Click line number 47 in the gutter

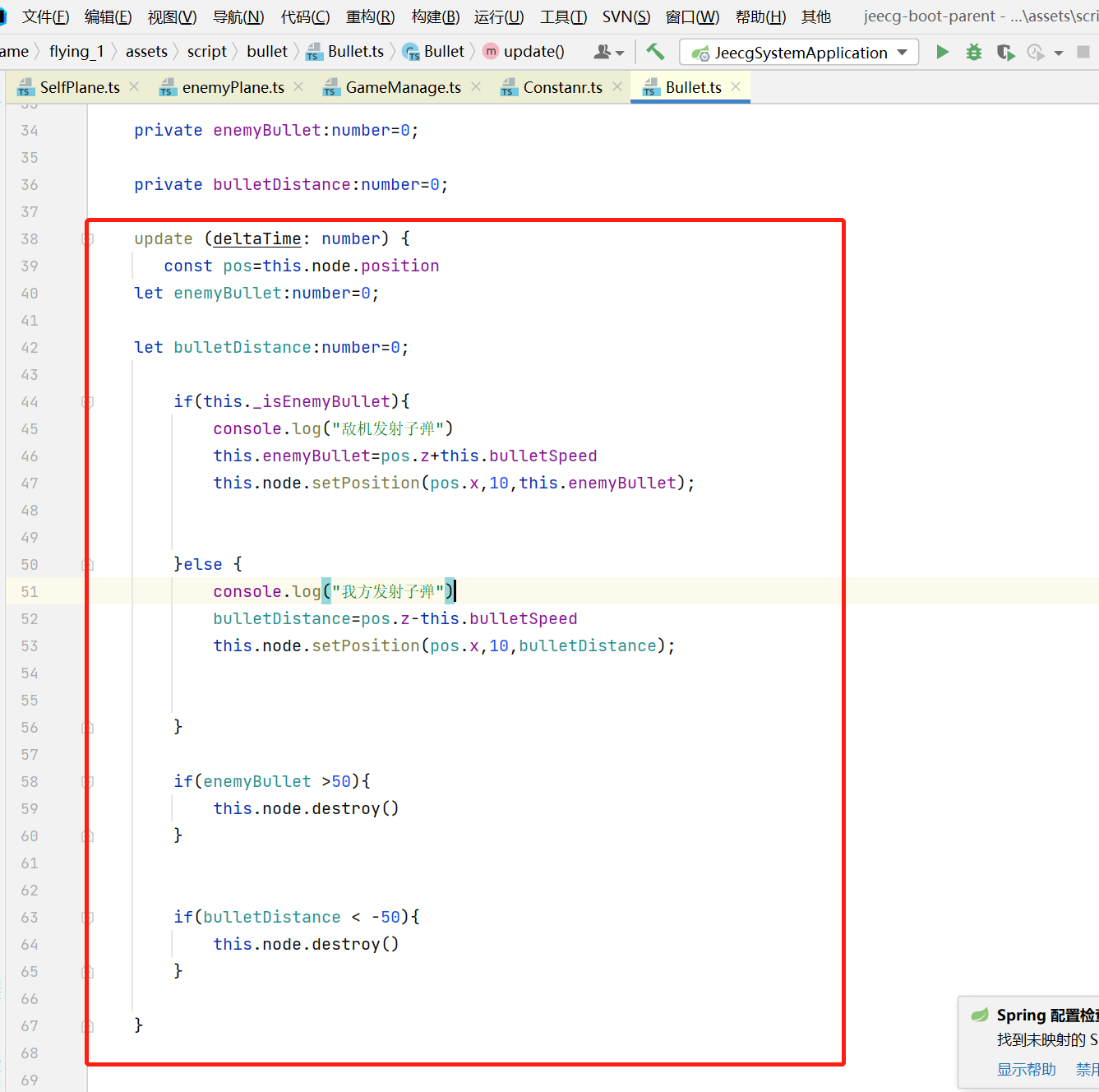click(30, 484)
